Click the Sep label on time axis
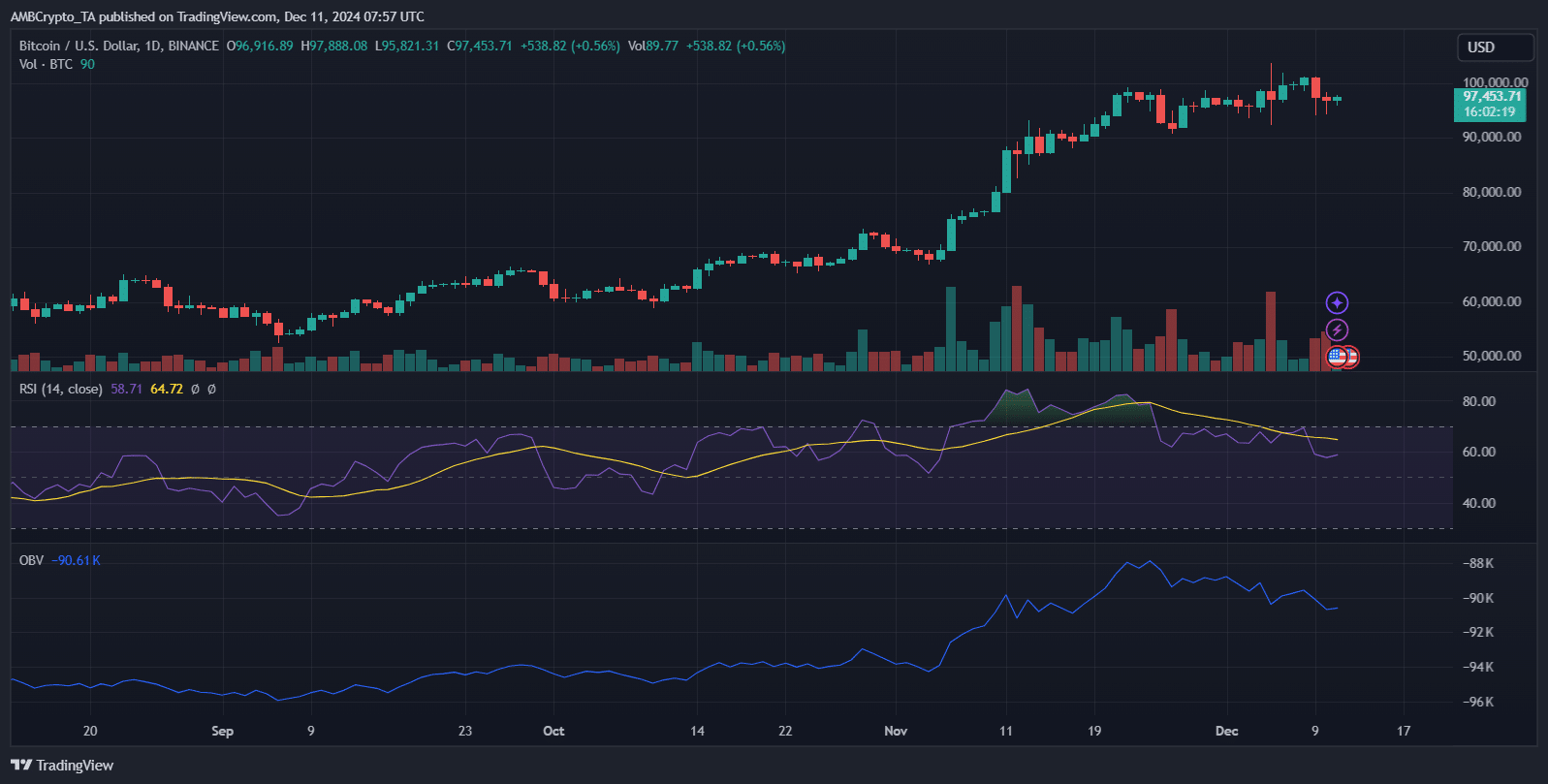Image resolution: width=1548 pixels, height=784 pixels. (x=222, y=731)
